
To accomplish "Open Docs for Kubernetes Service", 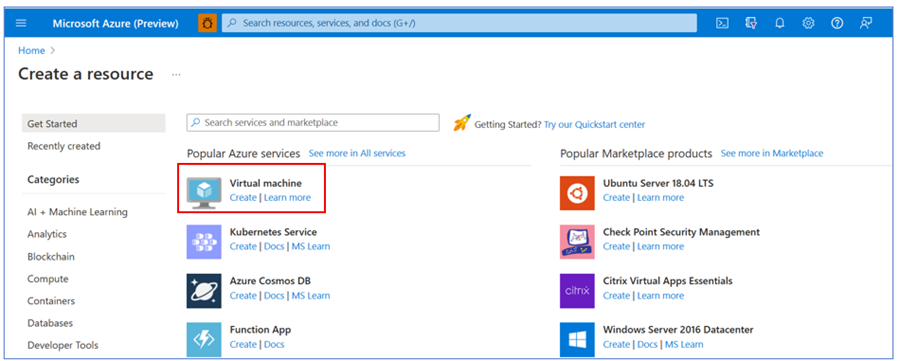I will pyautogui.click(x=274, y=246).
